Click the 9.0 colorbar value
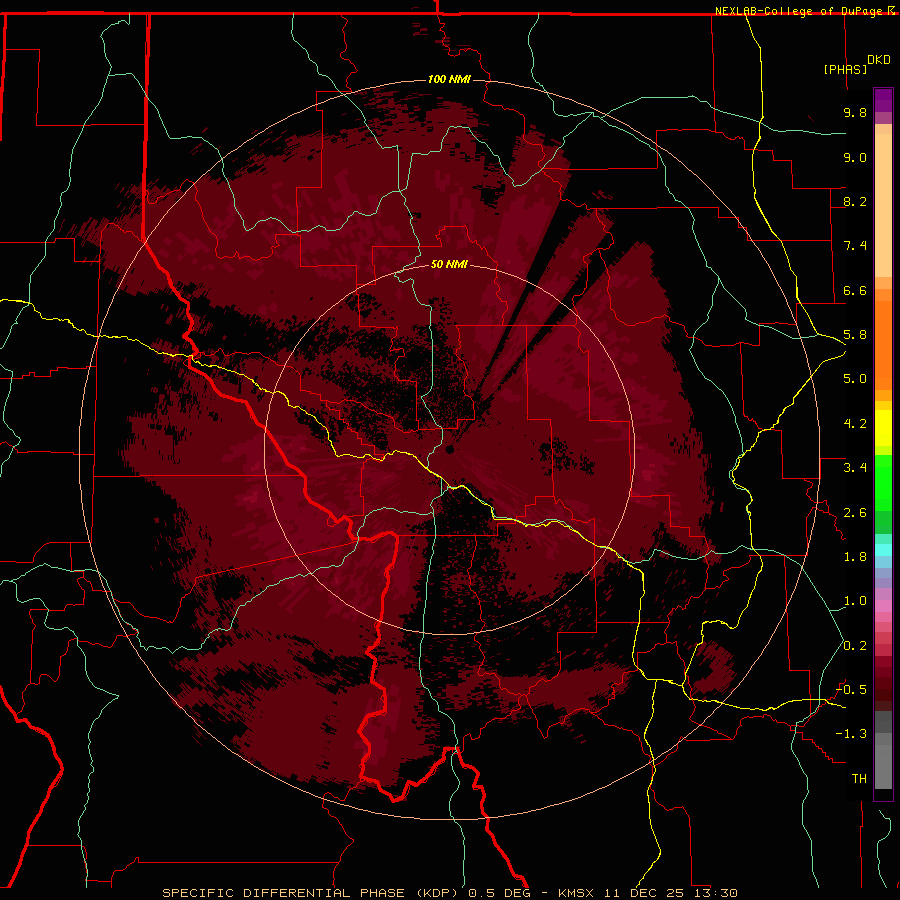The height and width of the screenshot is (900, 900). tap(855, 157)
